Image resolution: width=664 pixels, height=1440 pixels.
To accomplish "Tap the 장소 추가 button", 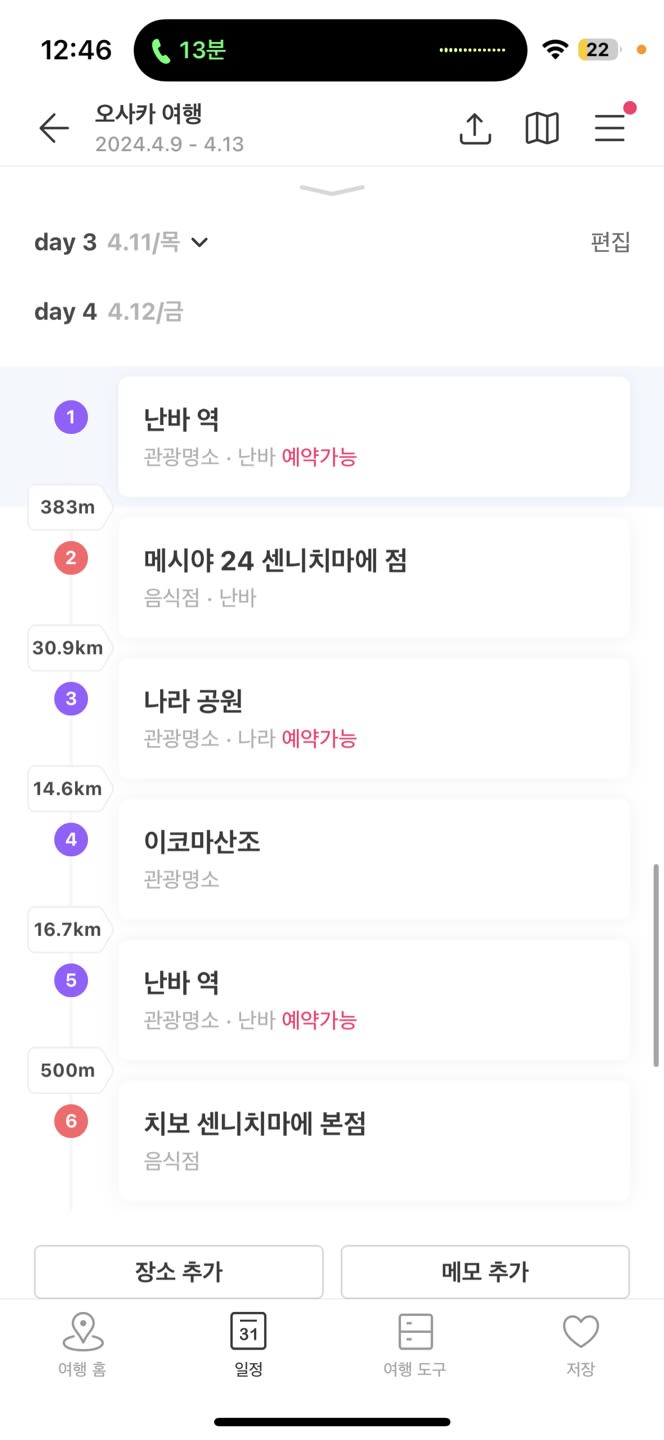I will 179,1272.
